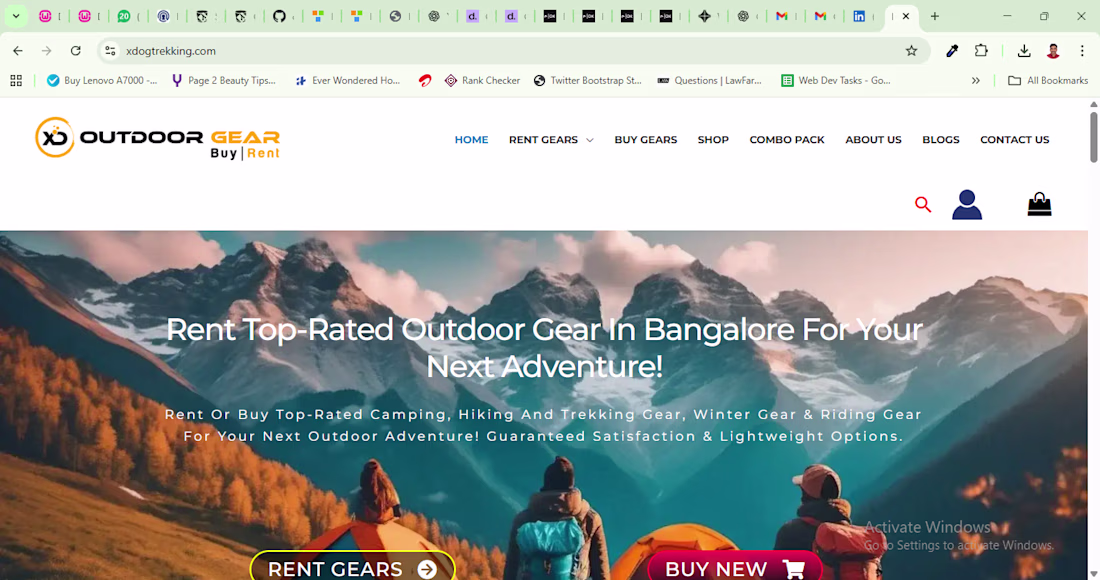Open the browser extensions puzzle icon

[981, 50]
